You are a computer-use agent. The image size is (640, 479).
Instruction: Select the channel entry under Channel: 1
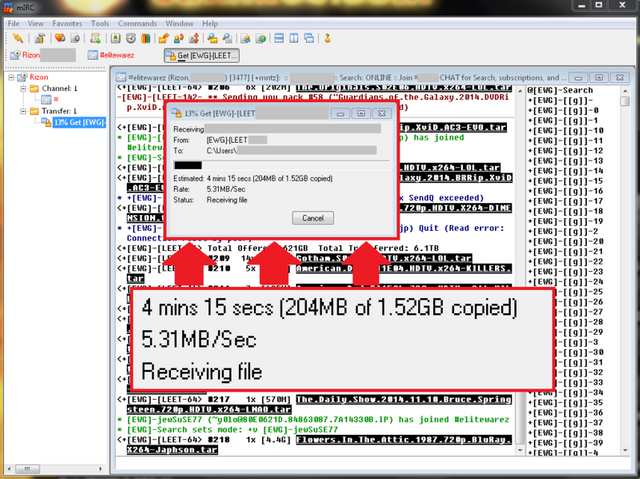point(56,99)
